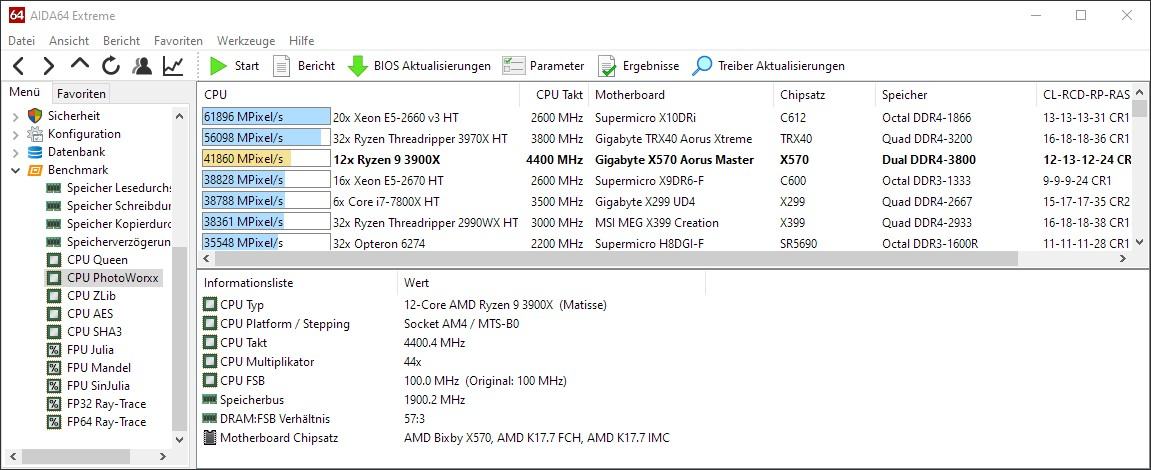
Task: Click the refresh arrow toolbar icon
Action: (x=111, y=66)
